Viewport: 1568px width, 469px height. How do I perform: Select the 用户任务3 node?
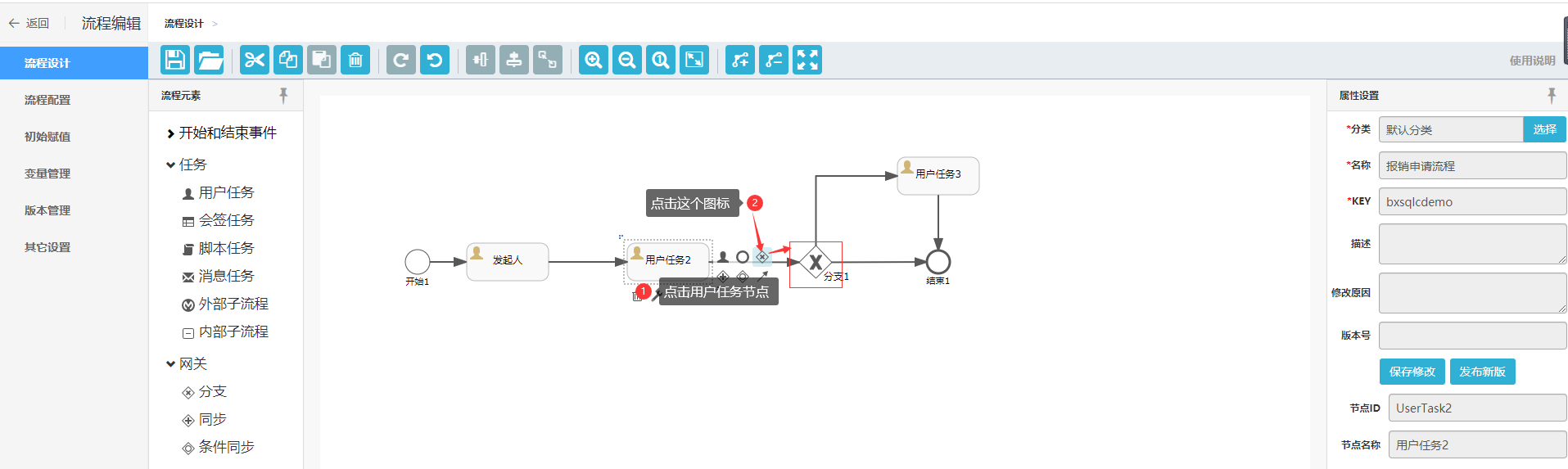click(x=938, y=176)
